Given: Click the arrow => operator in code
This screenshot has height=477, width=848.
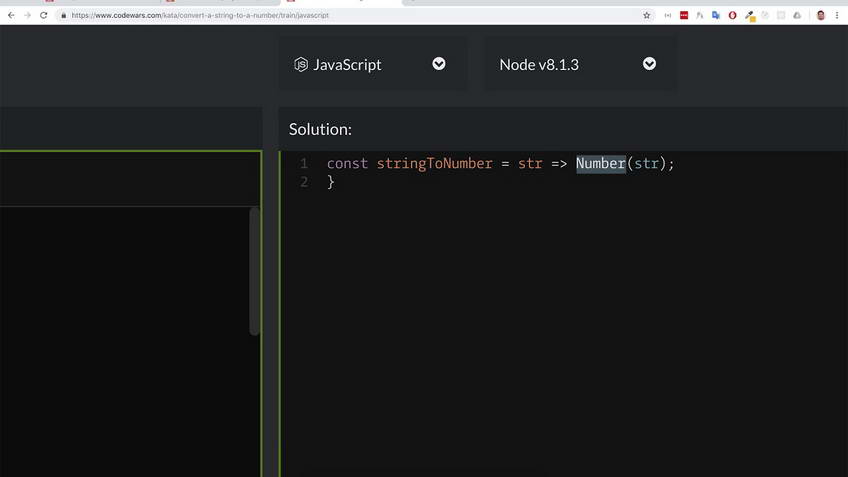Looking at the screenshot, I should click(559, 163).
